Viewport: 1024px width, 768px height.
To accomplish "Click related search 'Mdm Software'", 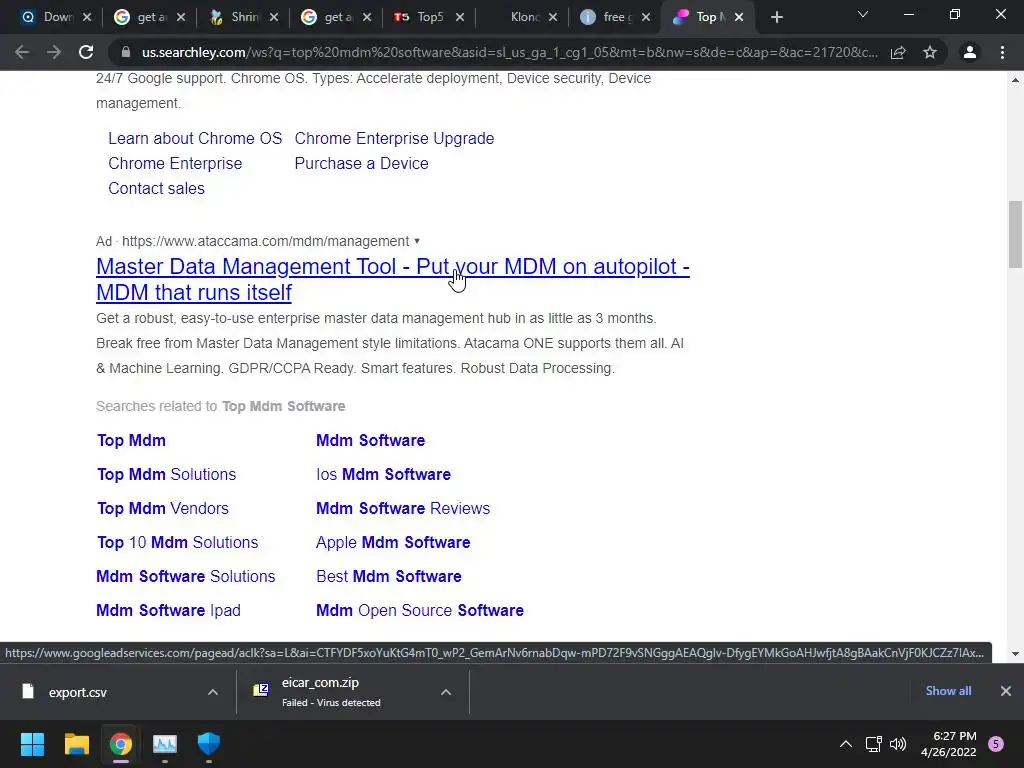I will tap(370, 440).
